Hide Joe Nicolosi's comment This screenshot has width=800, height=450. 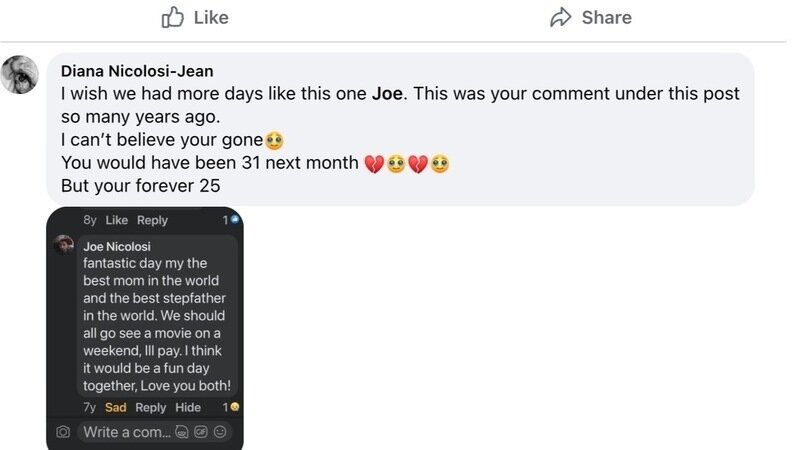coord(188,408)
